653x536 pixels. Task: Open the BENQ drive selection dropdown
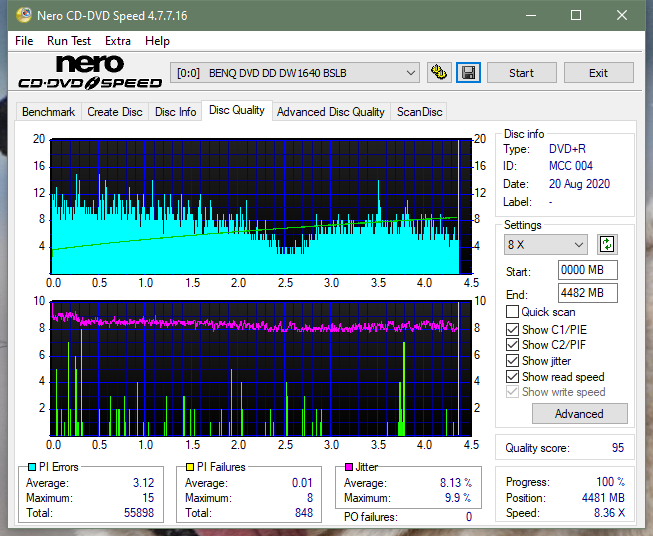click(x=295, y=73)
